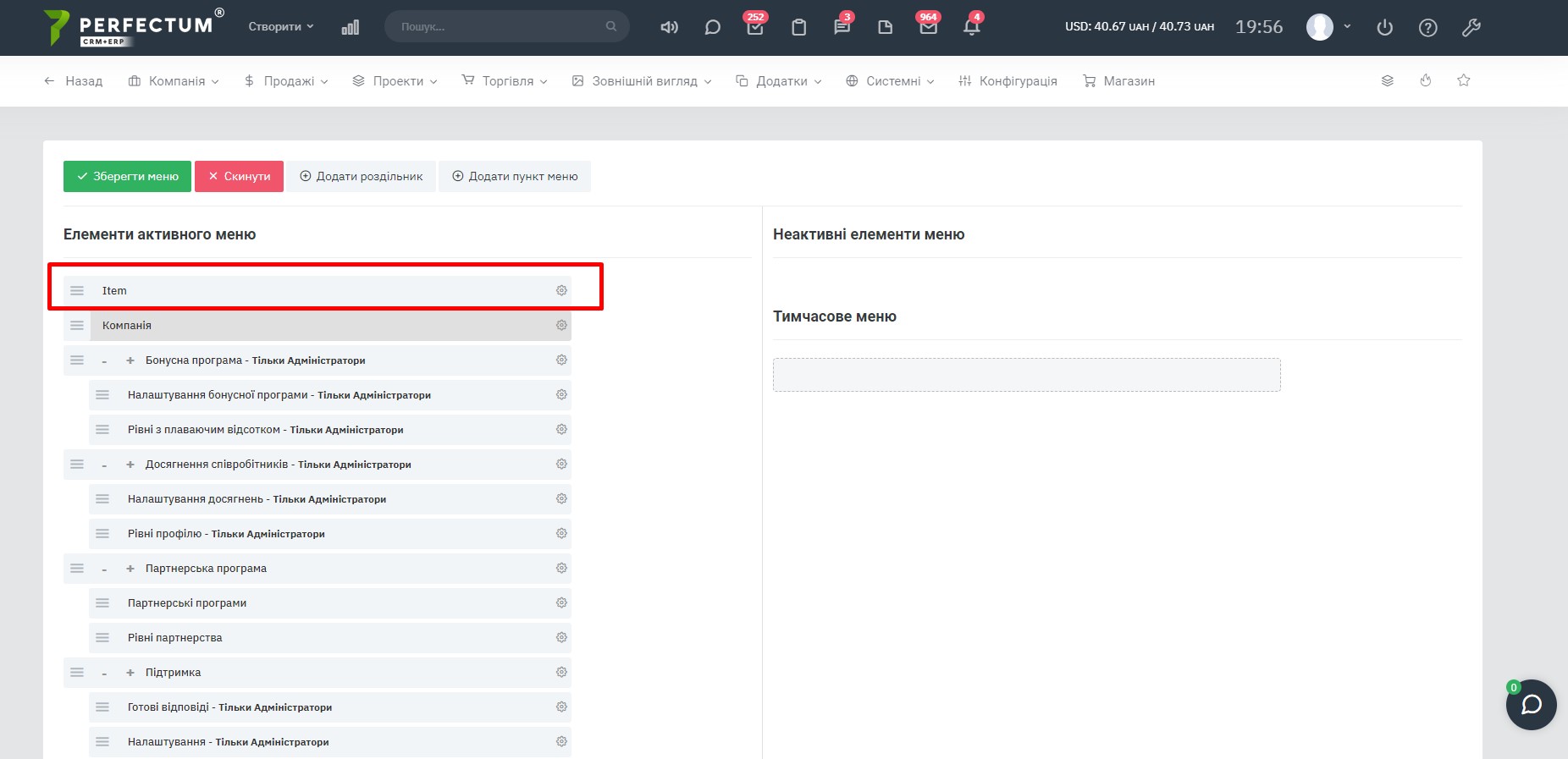Open settings gear for Item row
The height and width of the screenshot is (759, 1568).
click(x=561, y=291)
